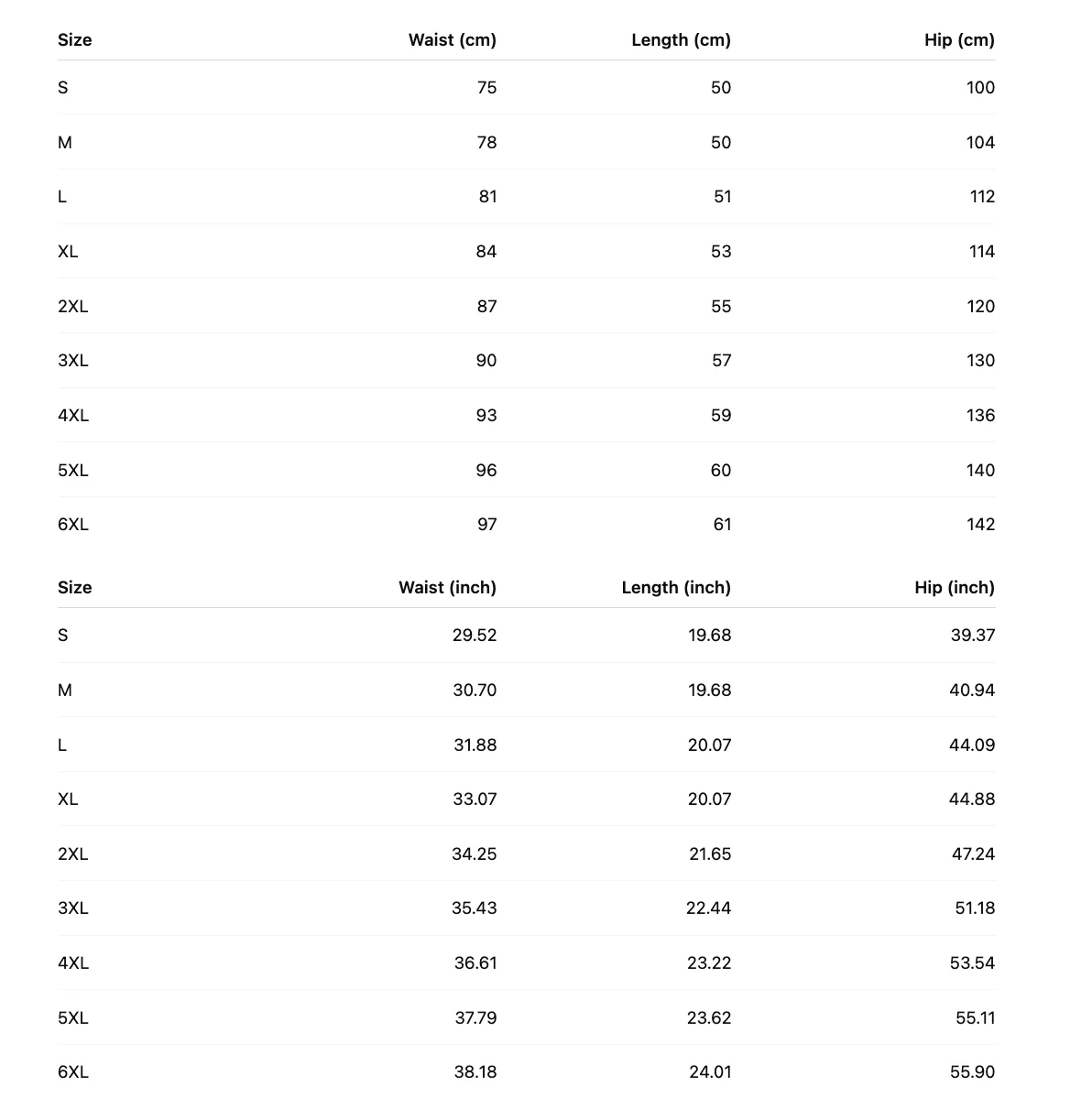Click length value 21.65 for 2XL
The height and width of the screenshot is (1119, 1092).
710,854
